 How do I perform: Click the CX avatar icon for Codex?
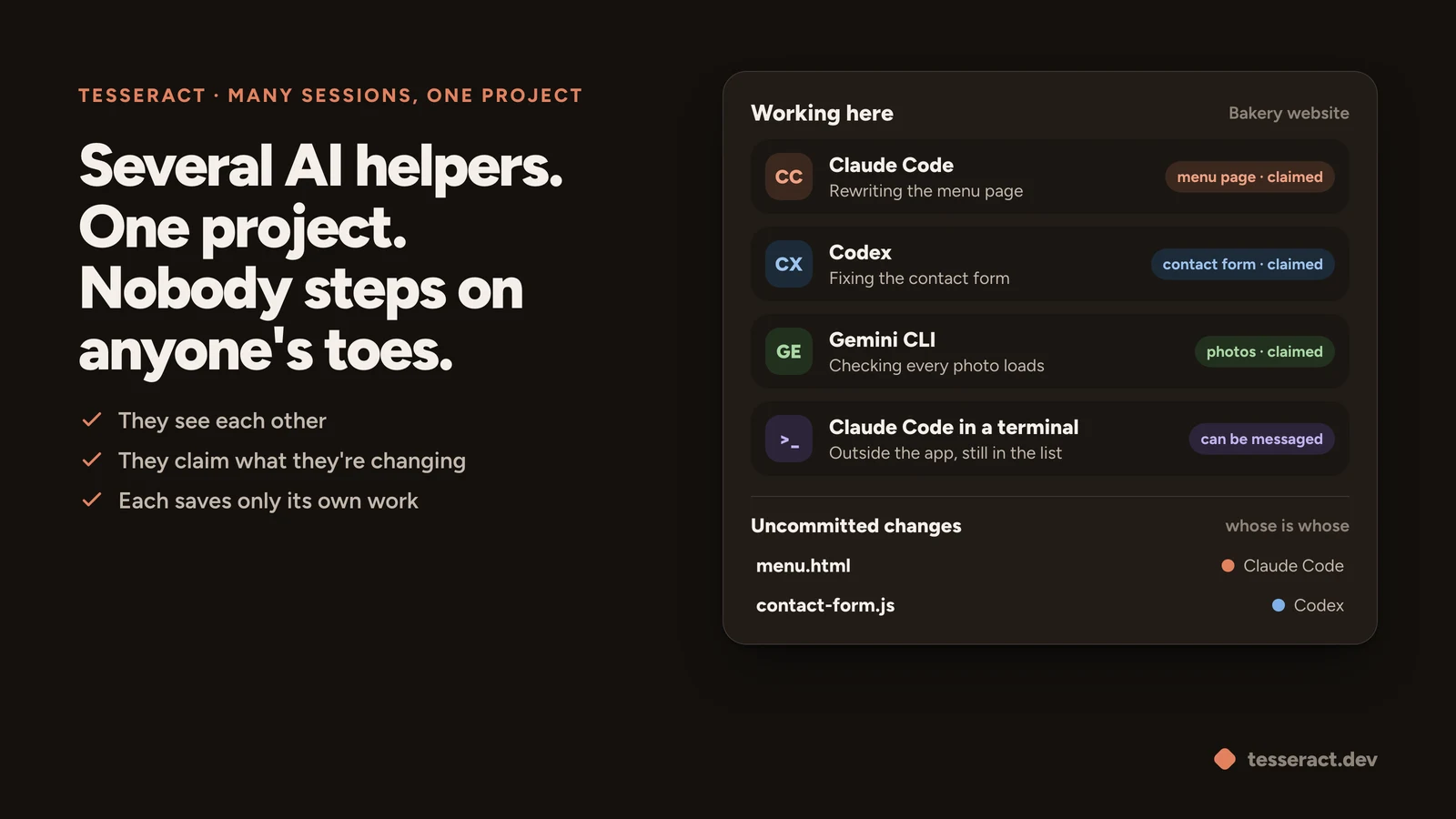click(x=789, y=264)
